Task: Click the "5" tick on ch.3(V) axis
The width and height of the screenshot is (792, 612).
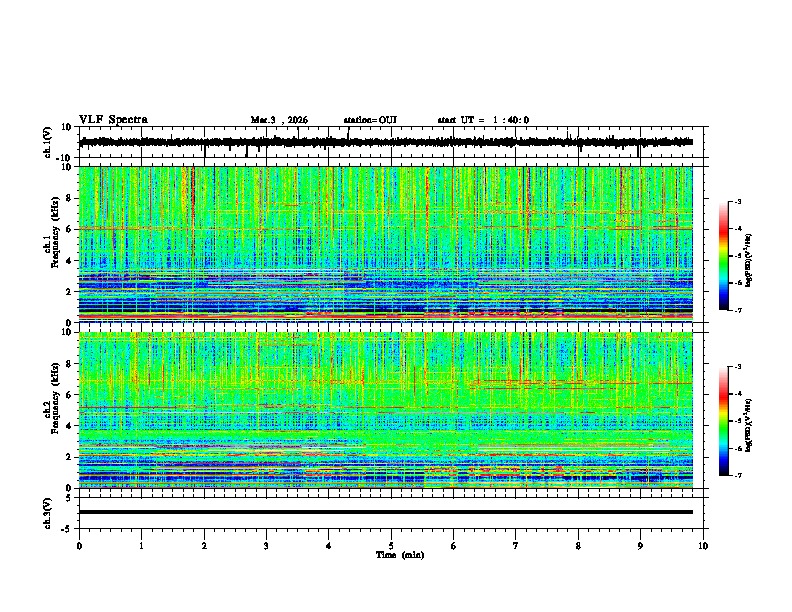Action: coord(69,498)
